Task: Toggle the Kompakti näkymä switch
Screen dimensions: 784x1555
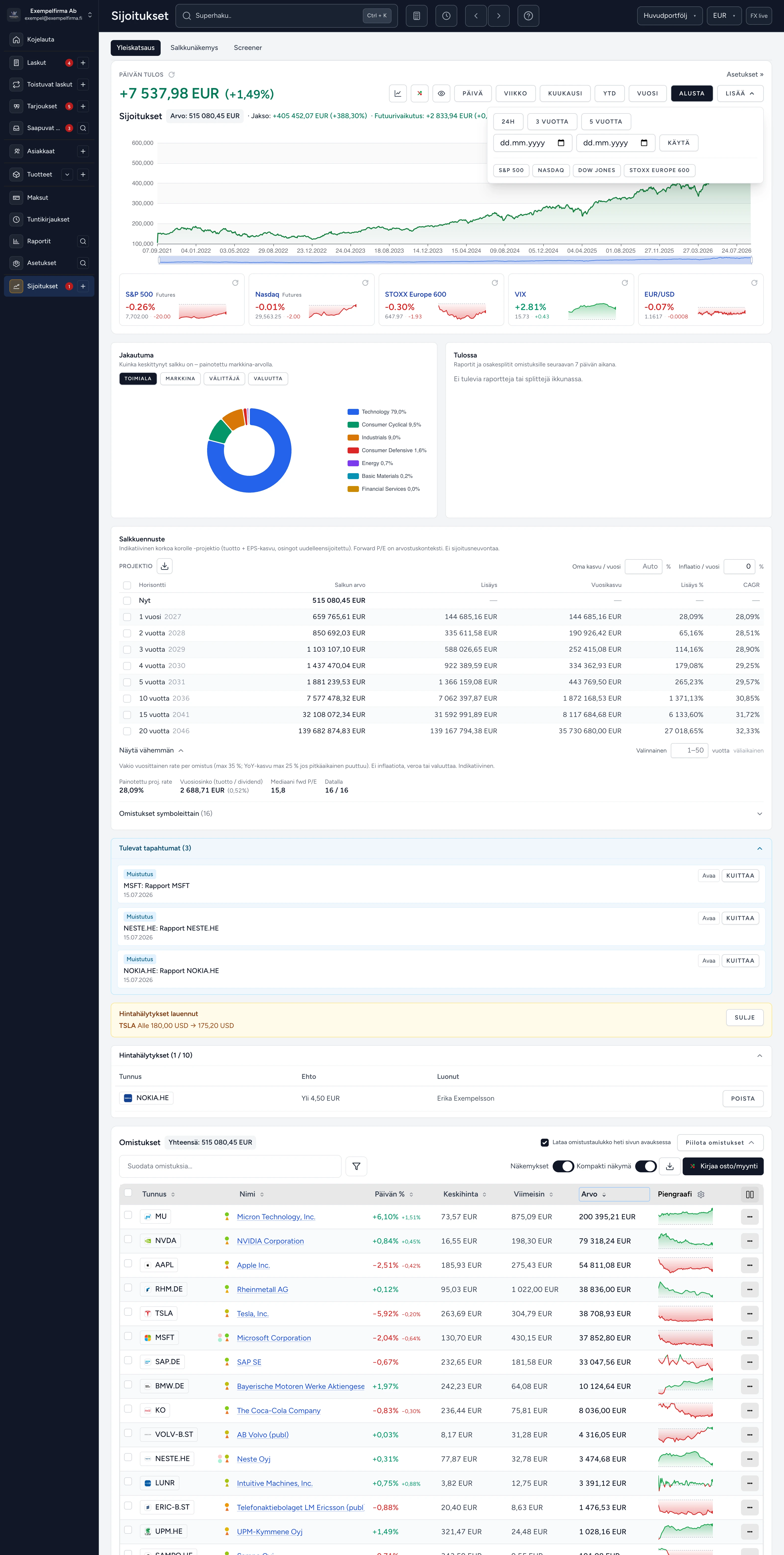Action: (646, 1166)
